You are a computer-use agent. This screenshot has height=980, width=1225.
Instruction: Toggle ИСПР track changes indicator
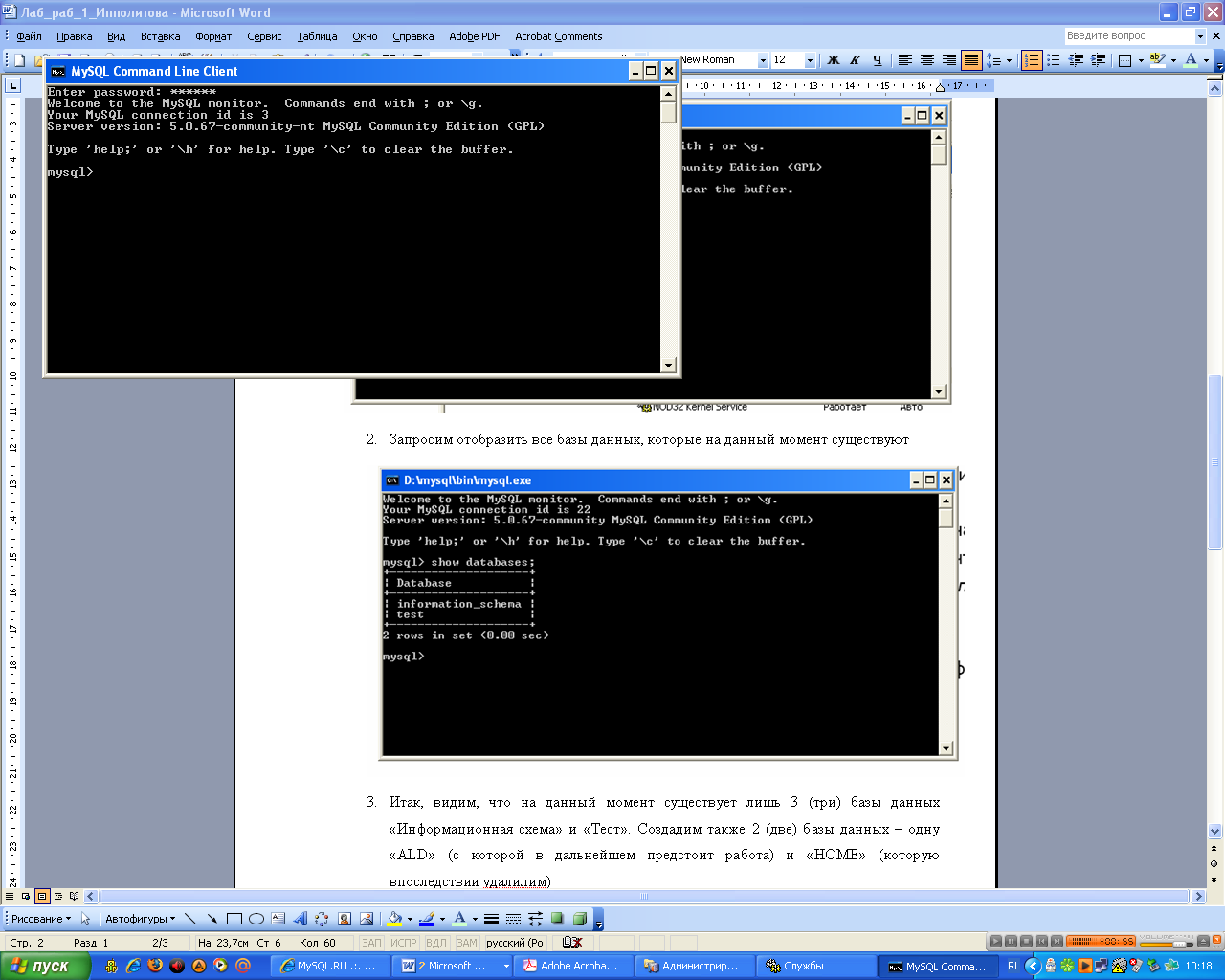403,943
